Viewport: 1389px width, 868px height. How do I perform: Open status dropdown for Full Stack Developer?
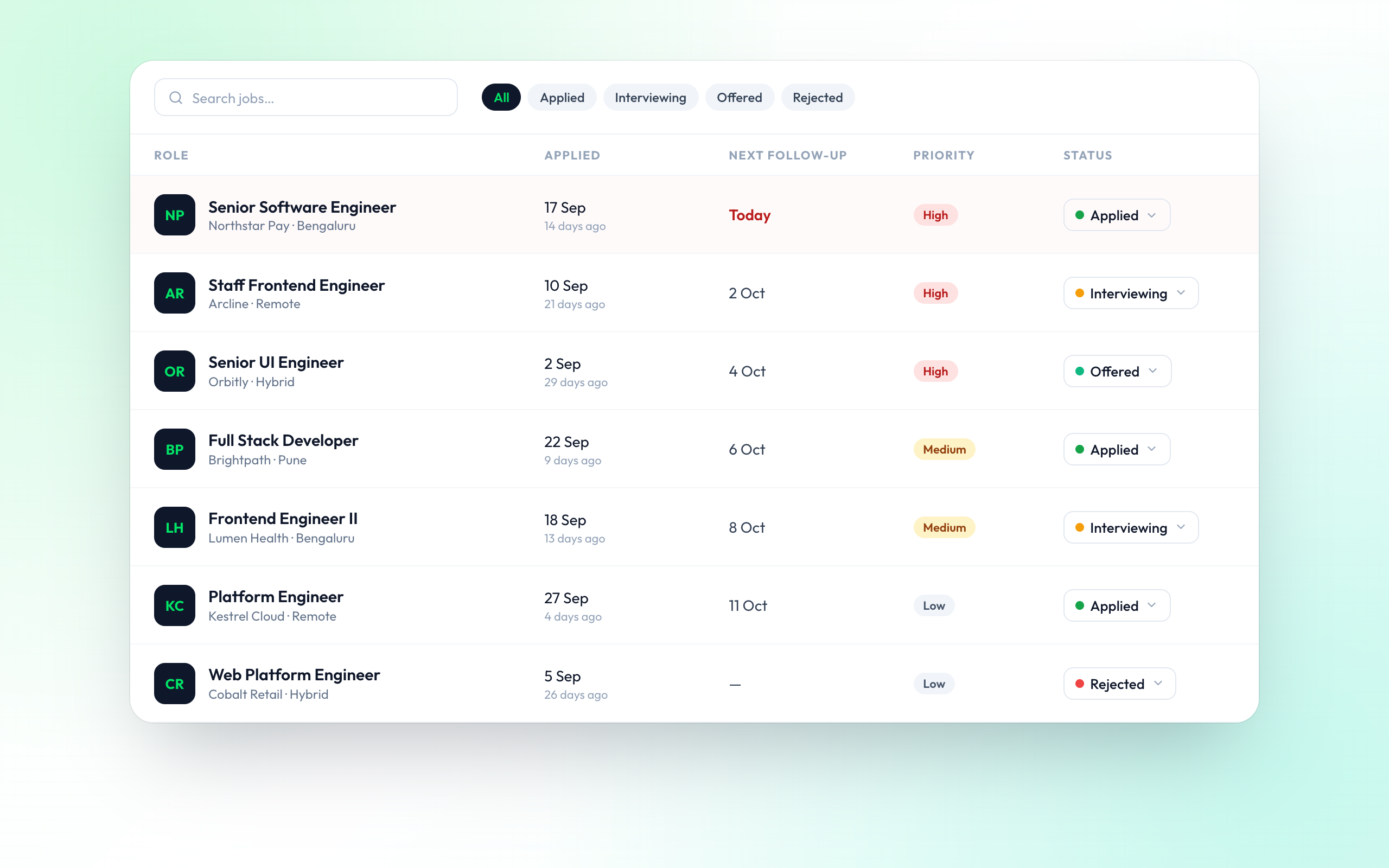click(1117, 449)
